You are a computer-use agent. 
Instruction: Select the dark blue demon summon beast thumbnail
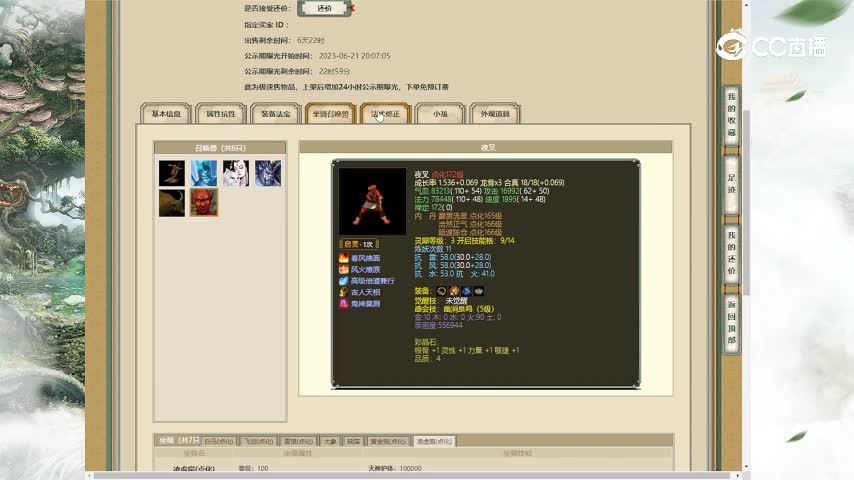[268, 173]
